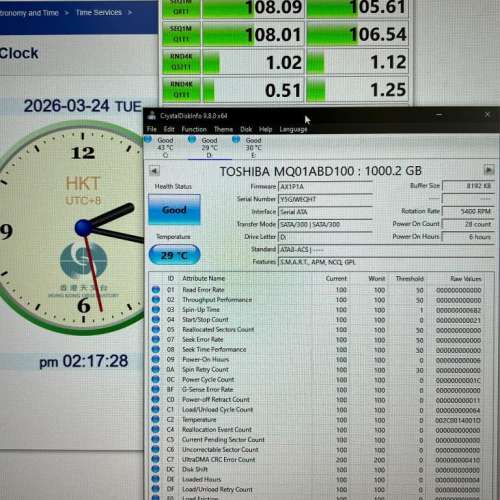Click status icon of Load/Unload Retry Count row

[156, 489]
